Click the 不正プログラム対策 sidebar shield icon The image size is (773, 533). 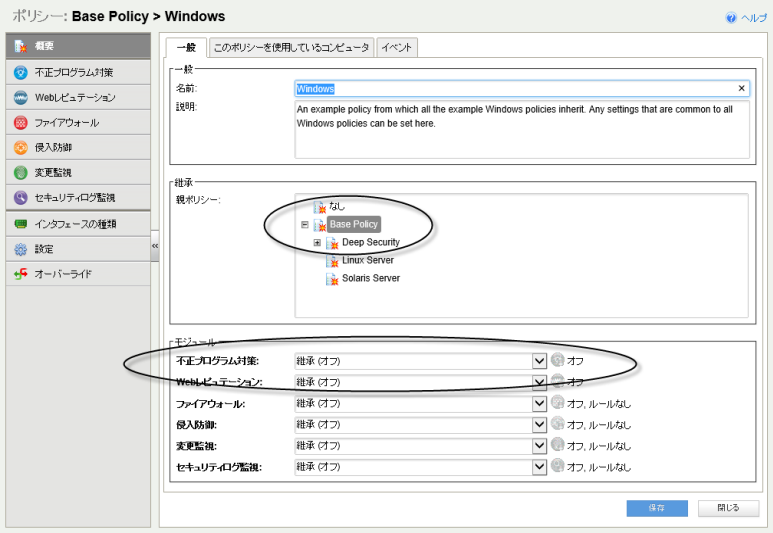tap(20, 72)
